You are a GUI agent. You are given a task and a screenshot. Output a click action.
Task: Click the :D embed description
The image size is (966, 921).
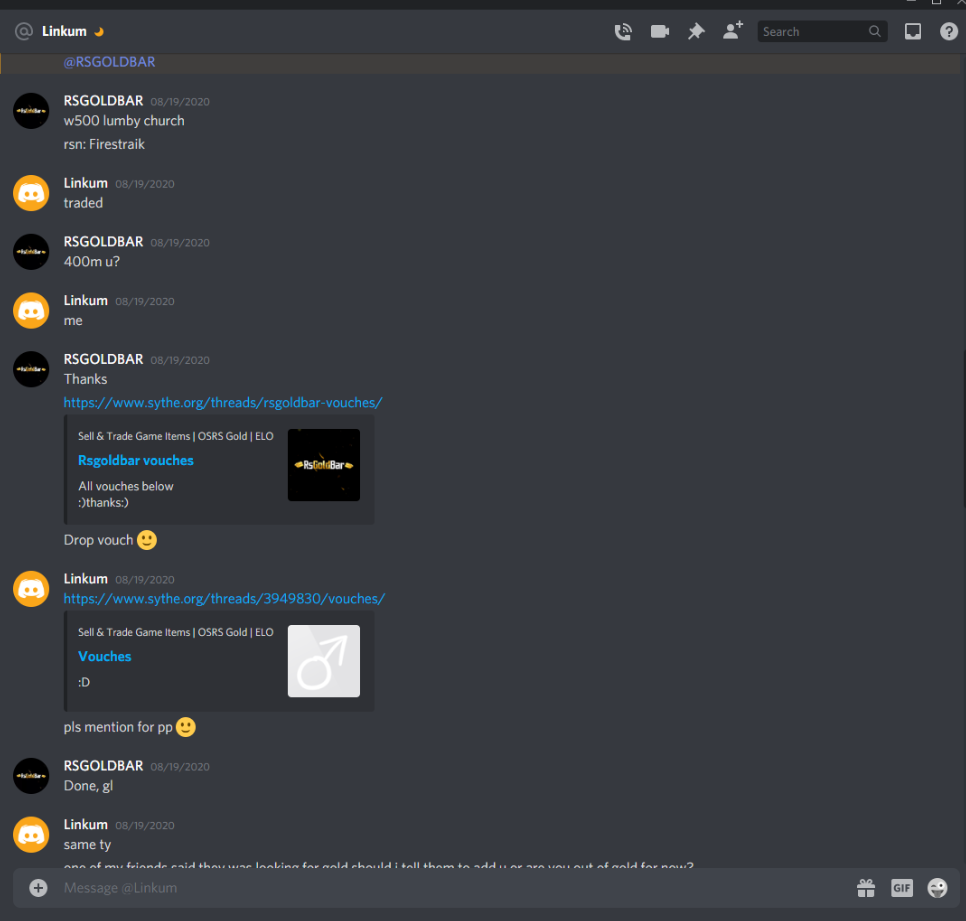[84, 682]
